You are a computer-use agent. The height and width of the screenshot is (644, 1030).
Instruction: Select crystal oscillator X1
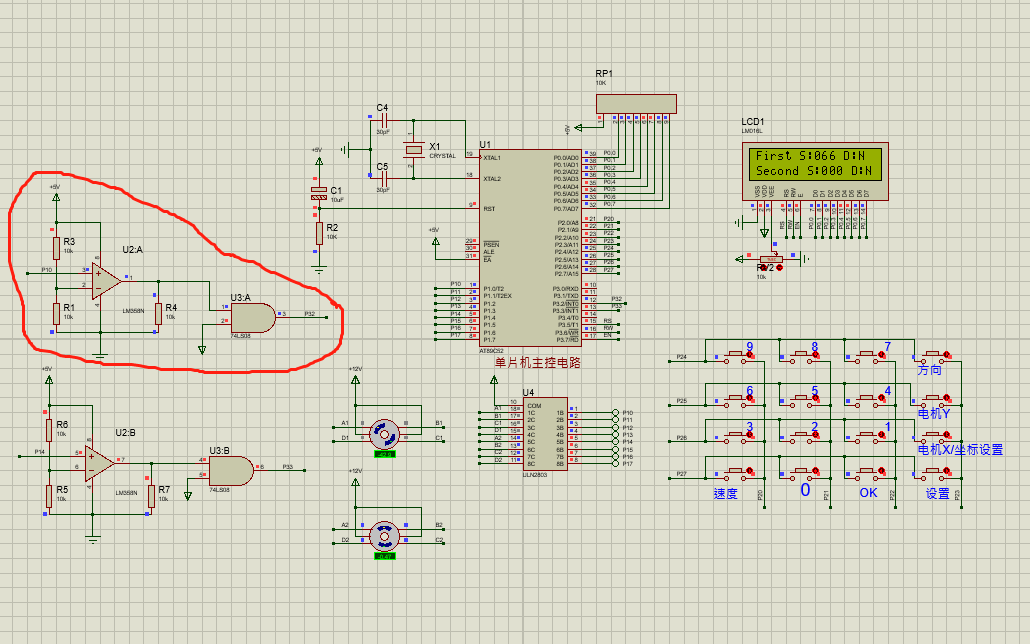coord(413,150)
